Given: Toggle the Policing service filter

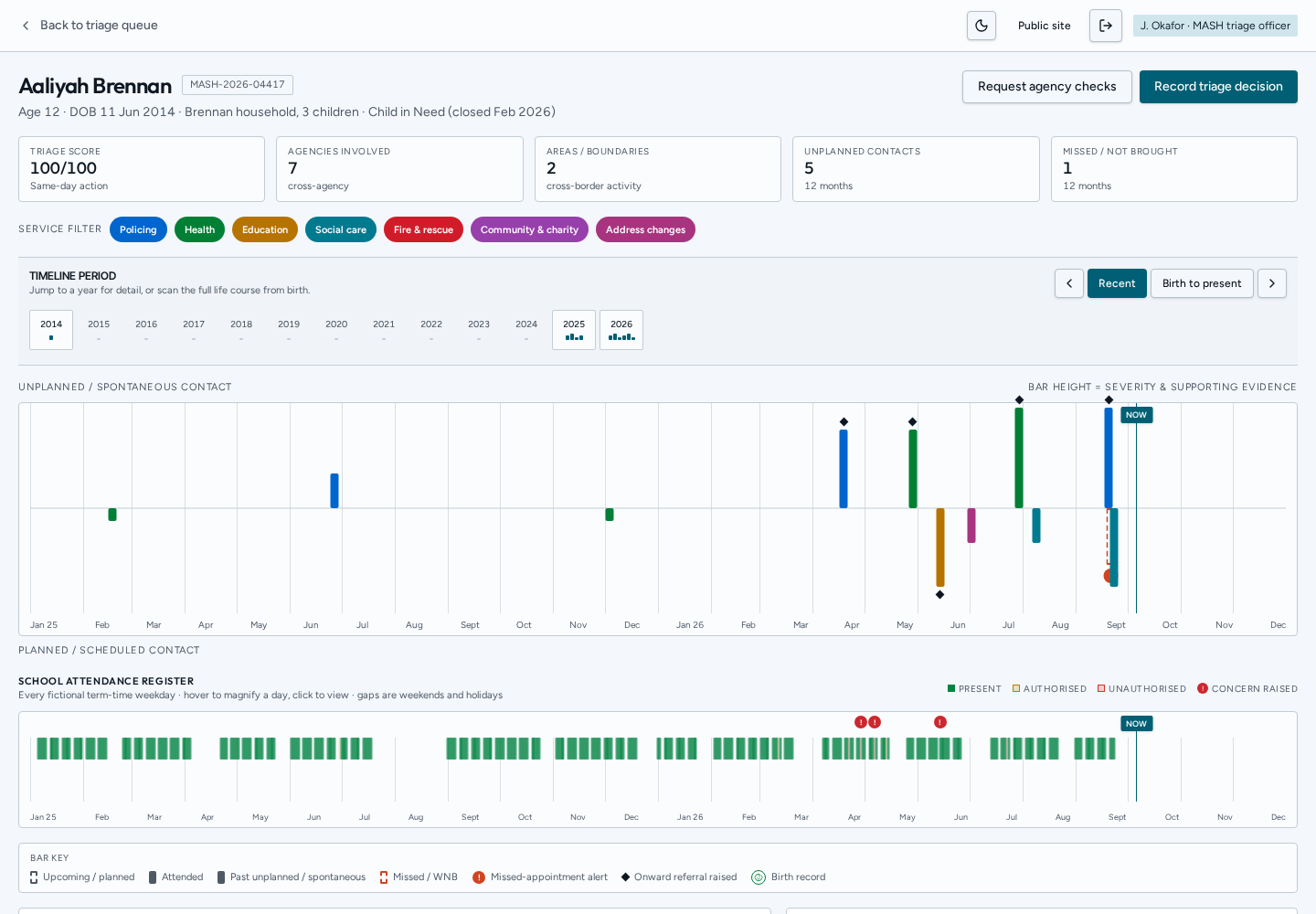Looking at the screenshot, I should (x=138, y=229).
